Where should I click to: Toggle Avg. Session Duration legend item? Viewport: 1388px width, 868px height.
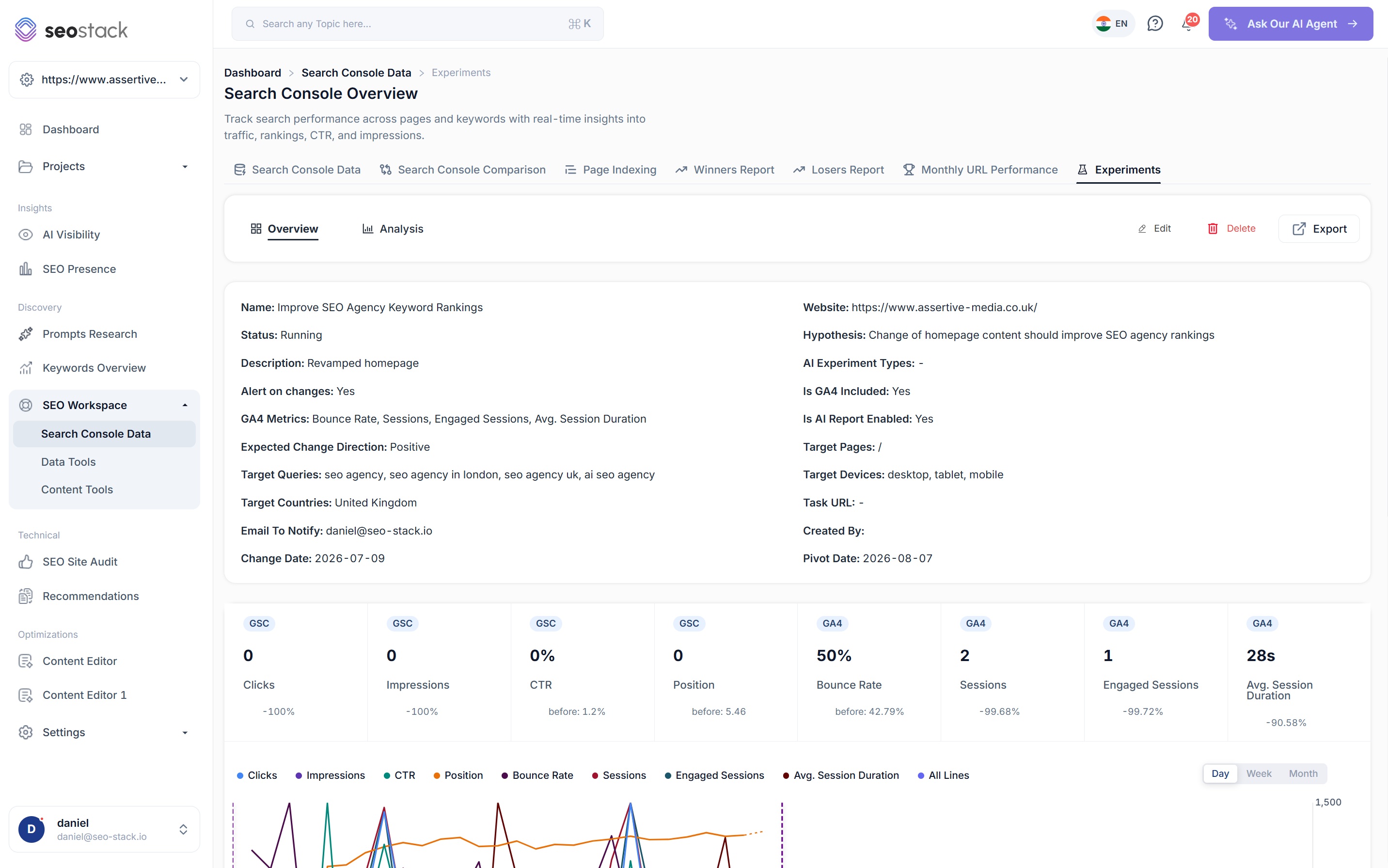pyautogui.click(x=841, y=775)
